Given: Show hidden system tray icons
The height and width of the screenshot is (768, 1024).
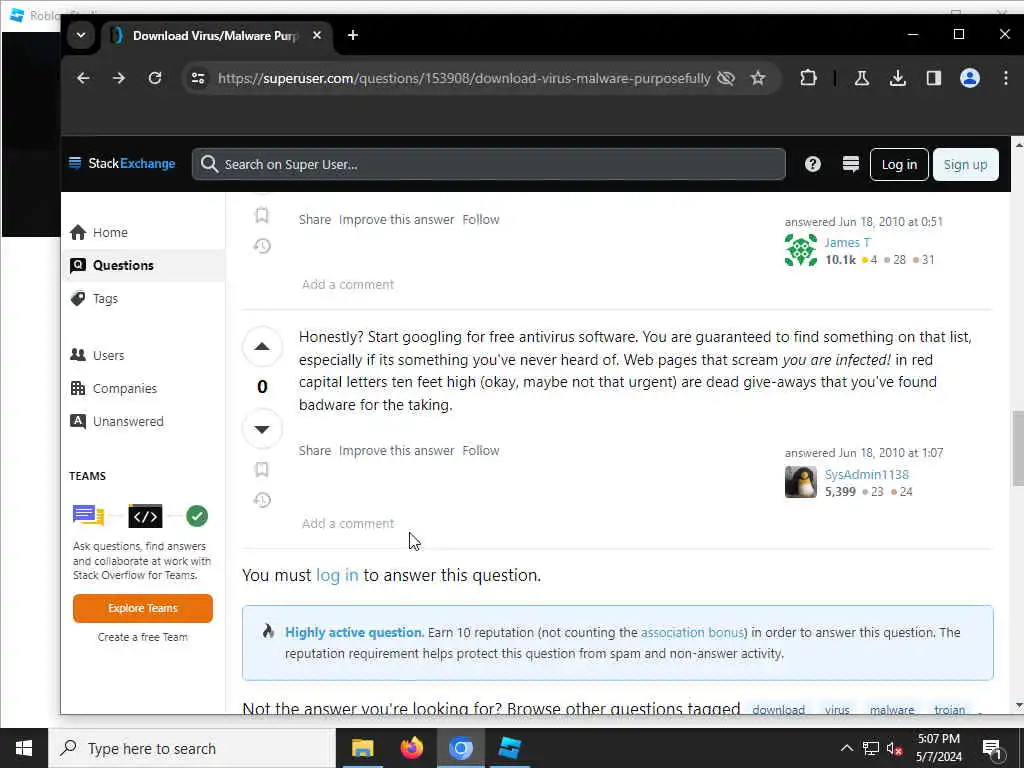Looking at the screenshot, I should point(847,748).
